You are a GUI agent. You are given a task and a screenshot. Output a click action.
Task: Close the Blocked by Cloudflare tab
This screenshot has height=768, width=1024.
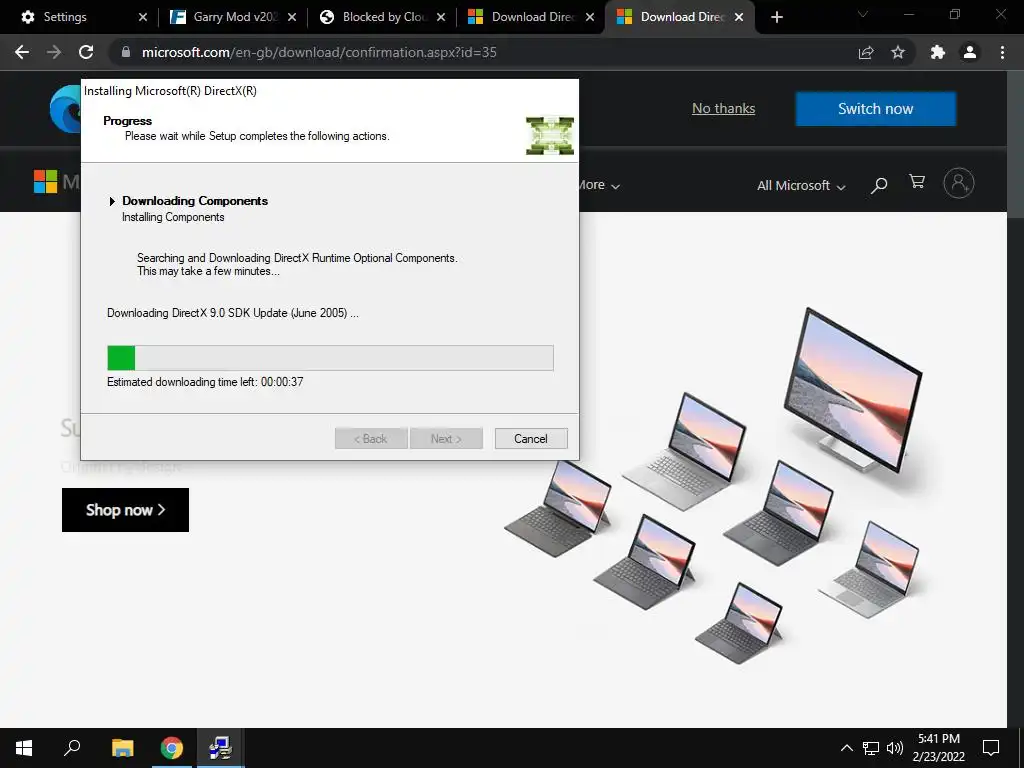coord(441,17)
